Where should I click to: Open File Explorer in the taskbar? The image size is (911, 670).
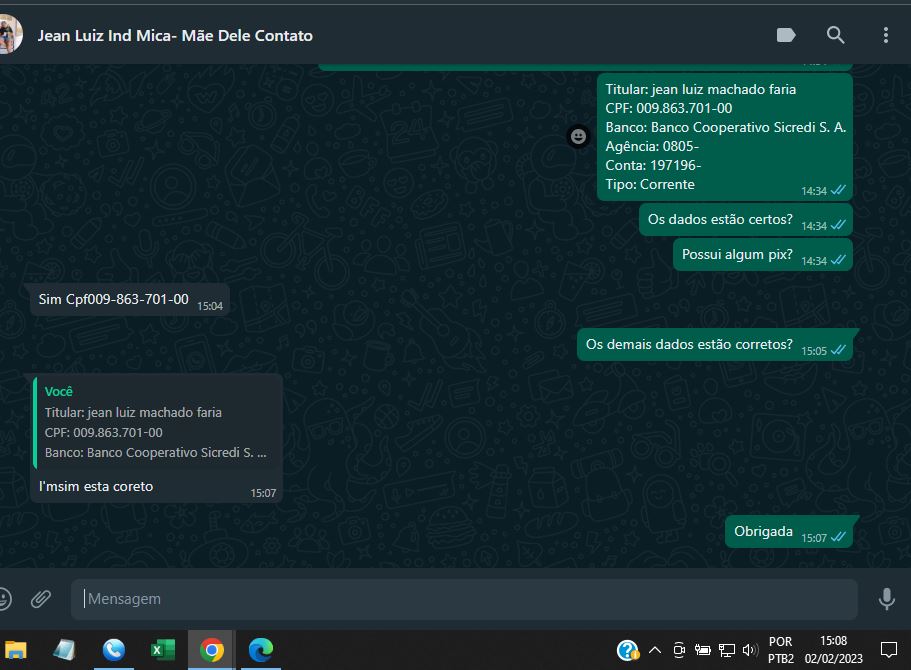[x=15, y=650]
